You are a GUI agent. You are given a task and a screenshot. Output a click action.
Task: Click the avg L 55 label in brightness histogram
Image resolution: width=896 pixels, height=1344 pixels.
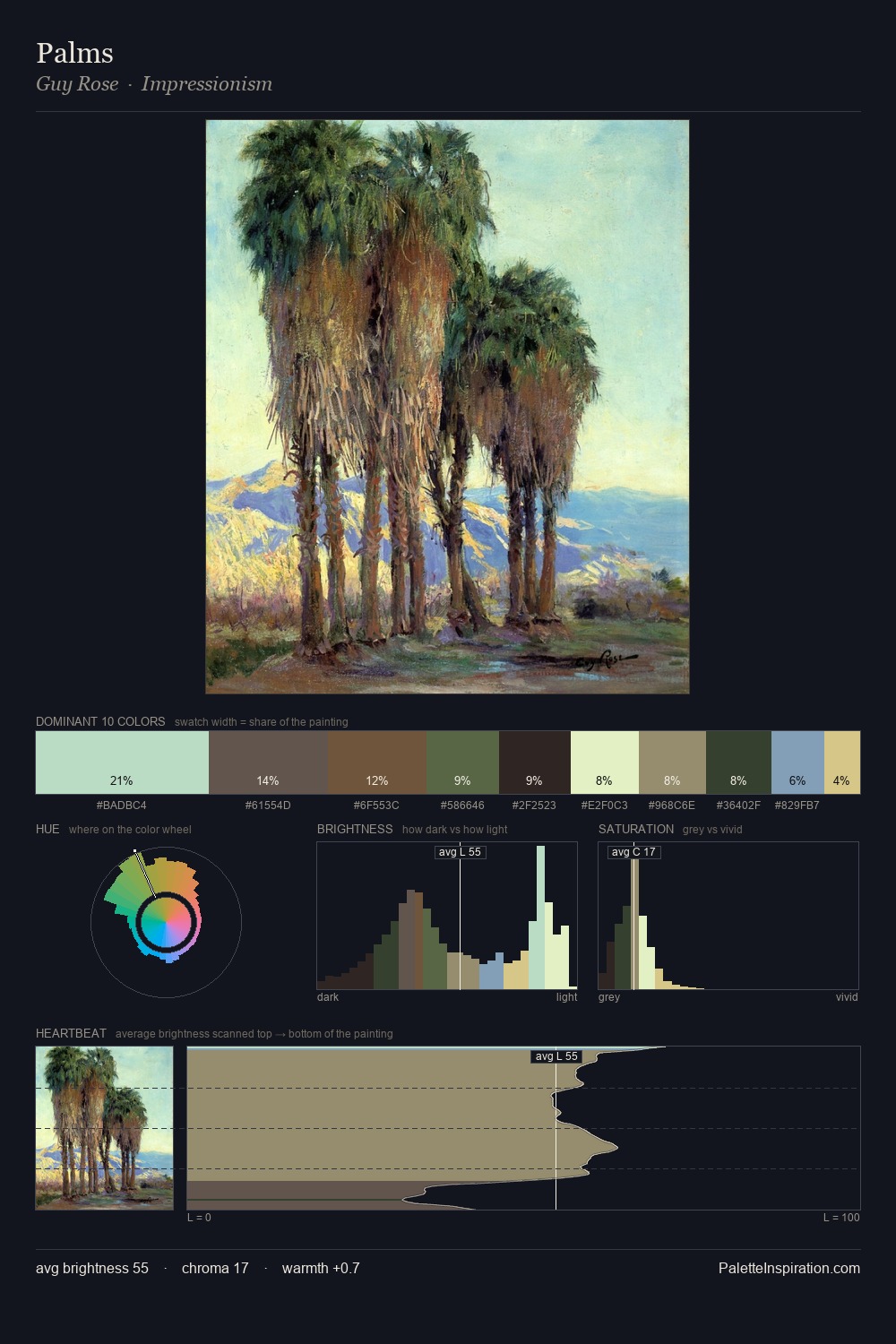click(460, 852)
